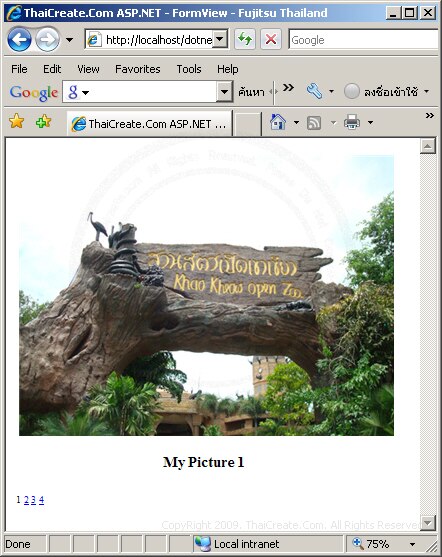Go to page 2 link
Viewport: 442px width, 557px height.
26,500
